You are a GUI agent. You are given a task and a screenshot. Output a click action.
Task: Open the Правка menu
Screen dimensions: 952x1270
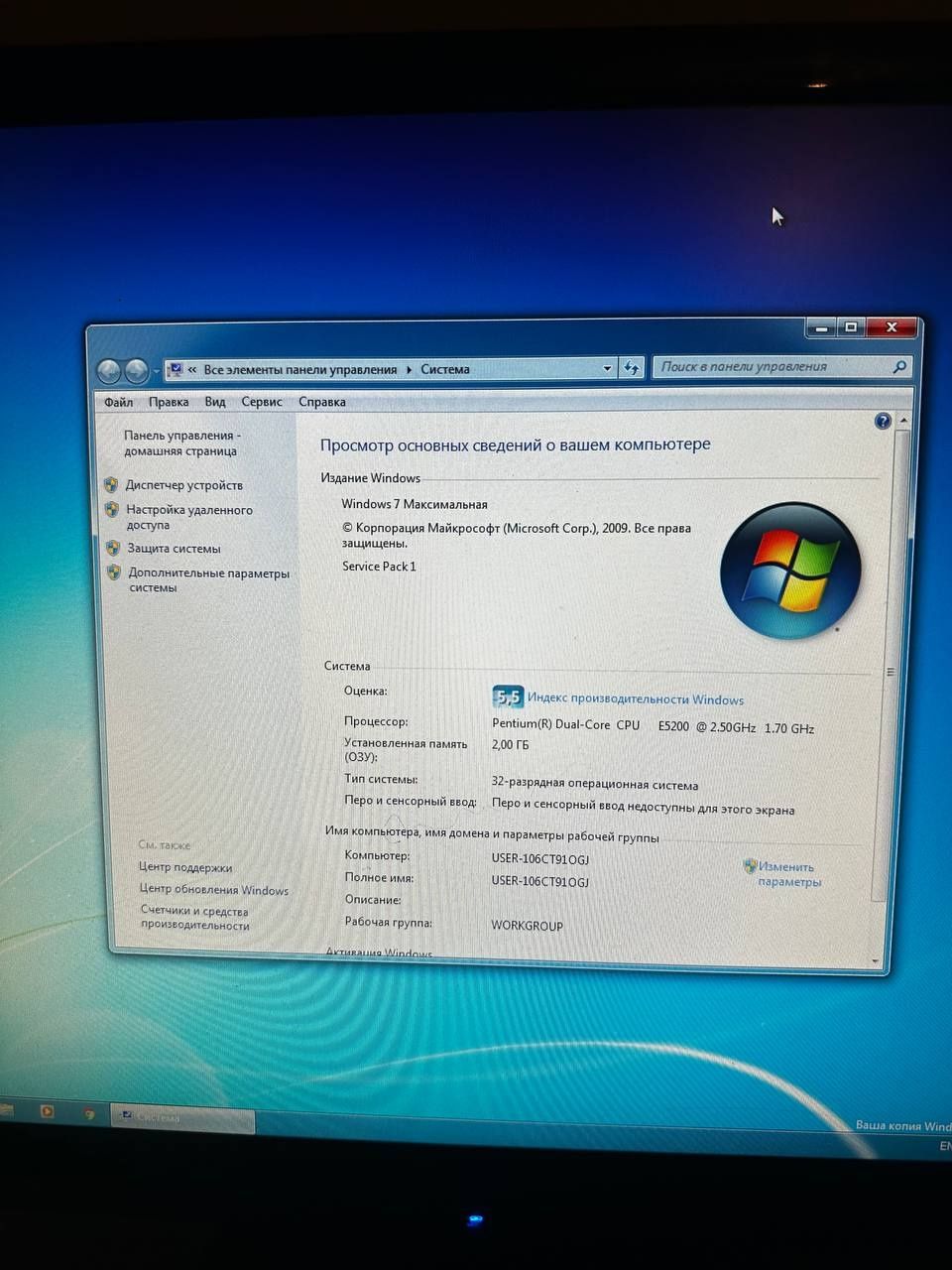pyautogui.click(x=169, y=402)
